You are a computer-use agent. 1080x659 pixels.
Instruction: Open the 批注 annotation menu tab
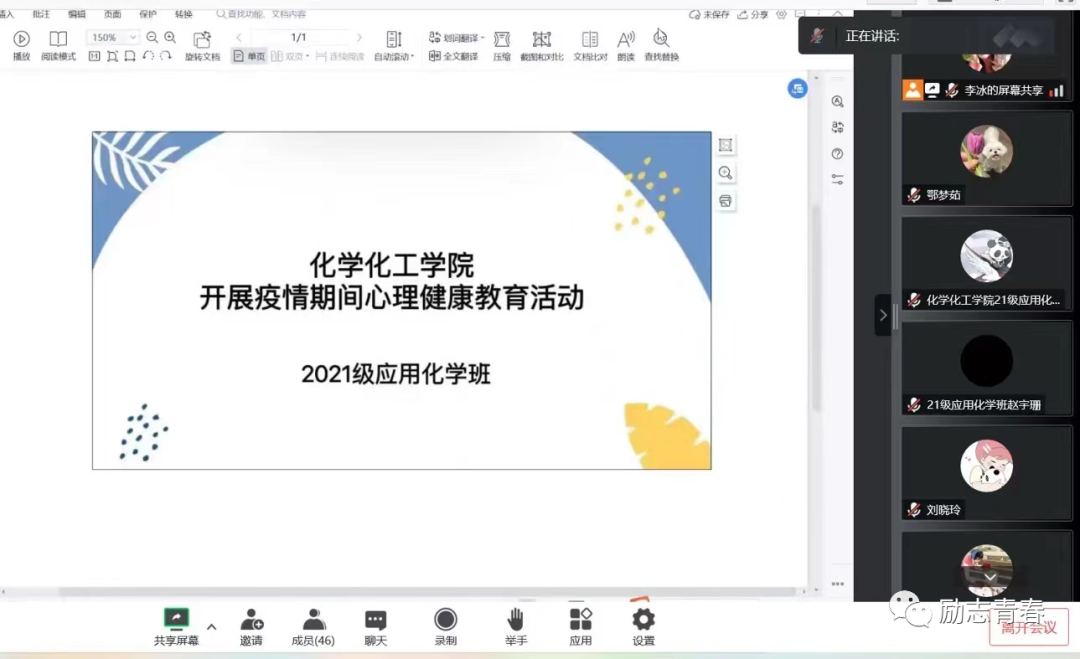click(41, 14)
